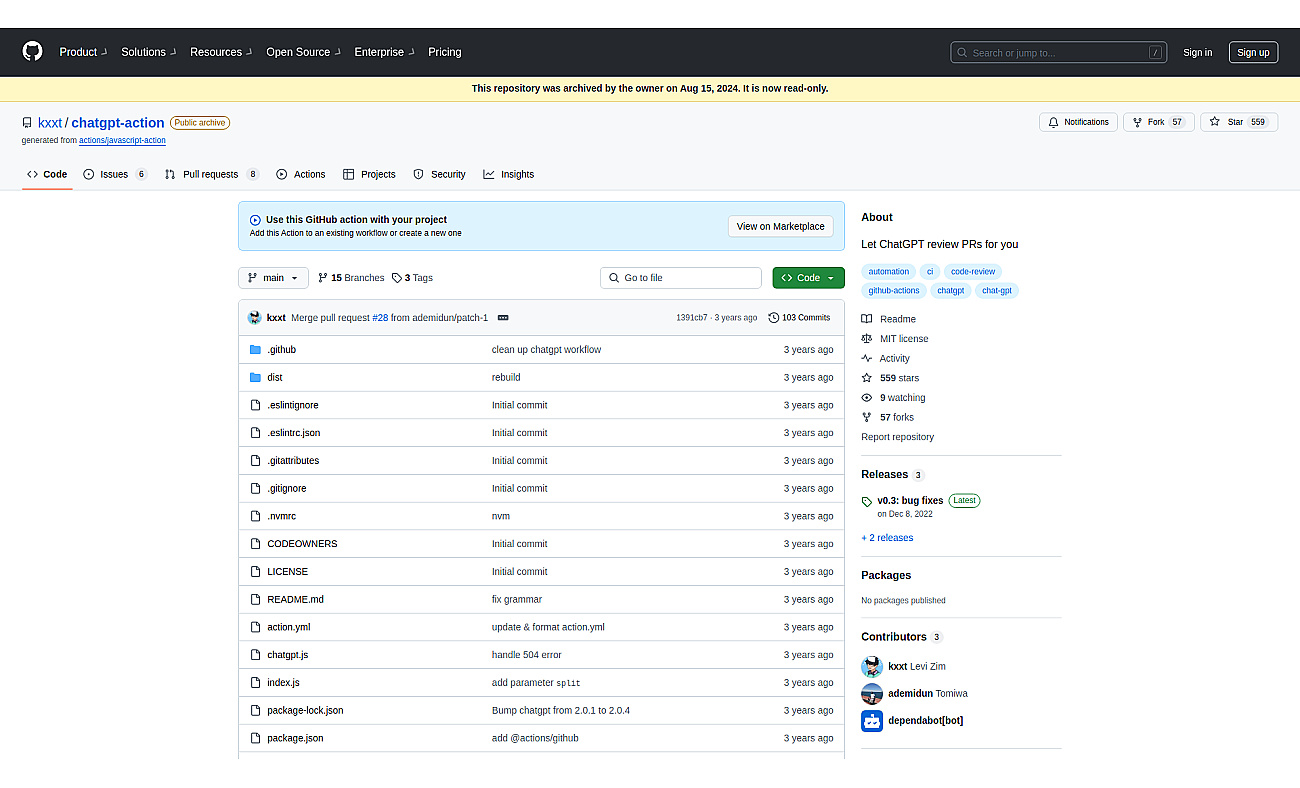
Task: Click the Sign up button
Action: click(x=1253, y=53)
